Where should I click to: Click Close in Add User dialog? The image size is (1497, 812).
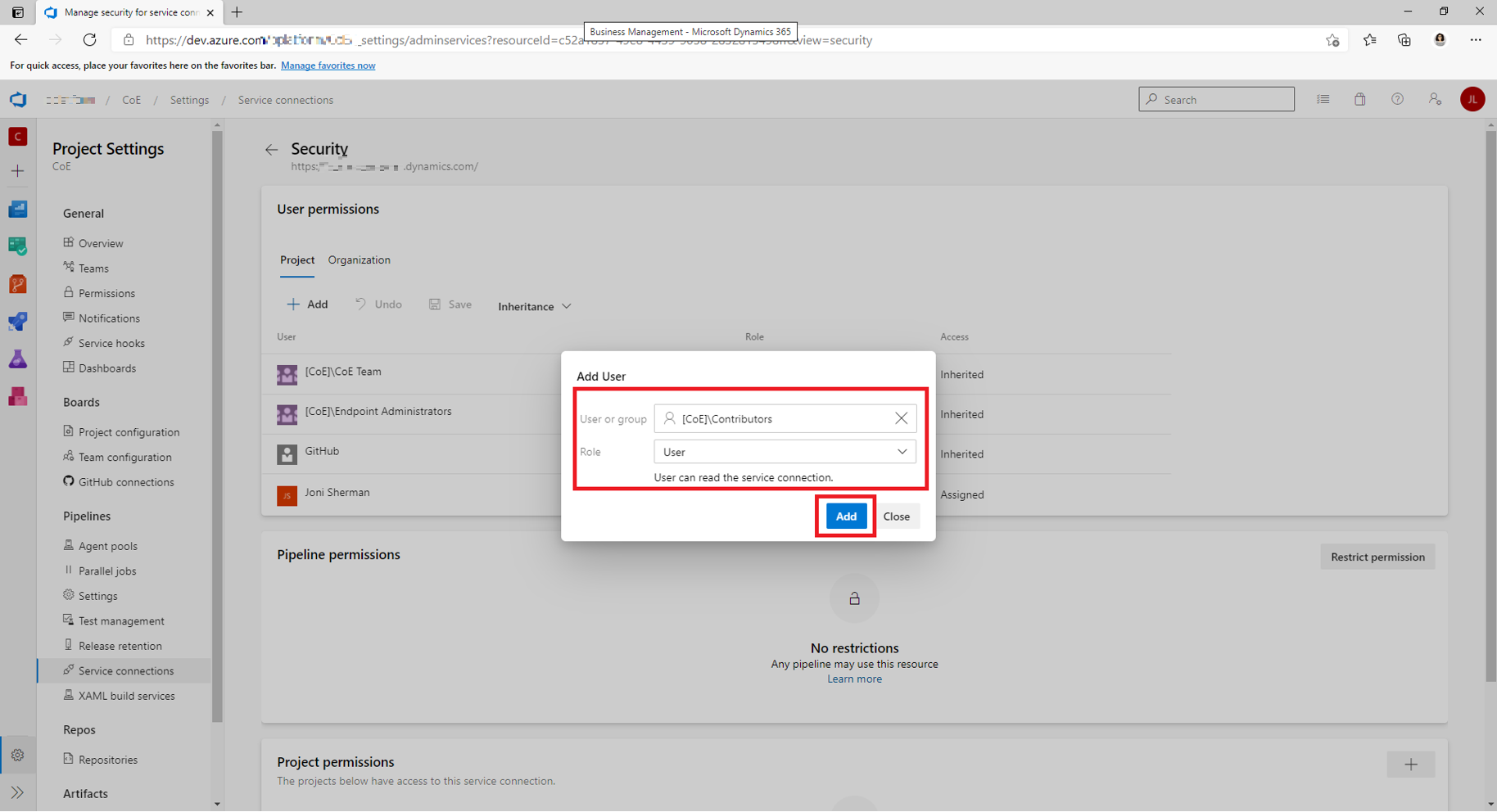coord(896,517)
